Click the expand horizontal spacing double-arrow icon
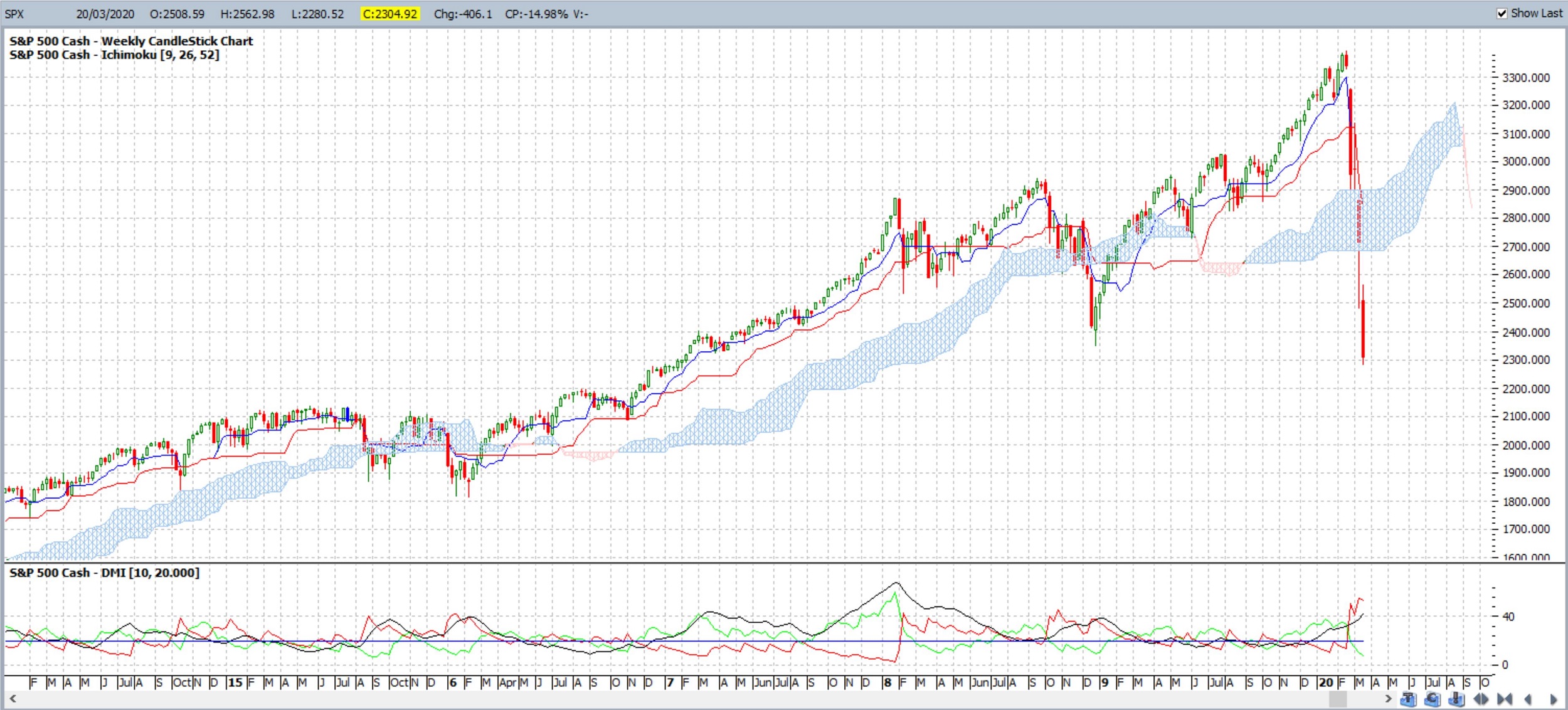The height and width of the screenshot is (710, 1568). [1481, 699]
